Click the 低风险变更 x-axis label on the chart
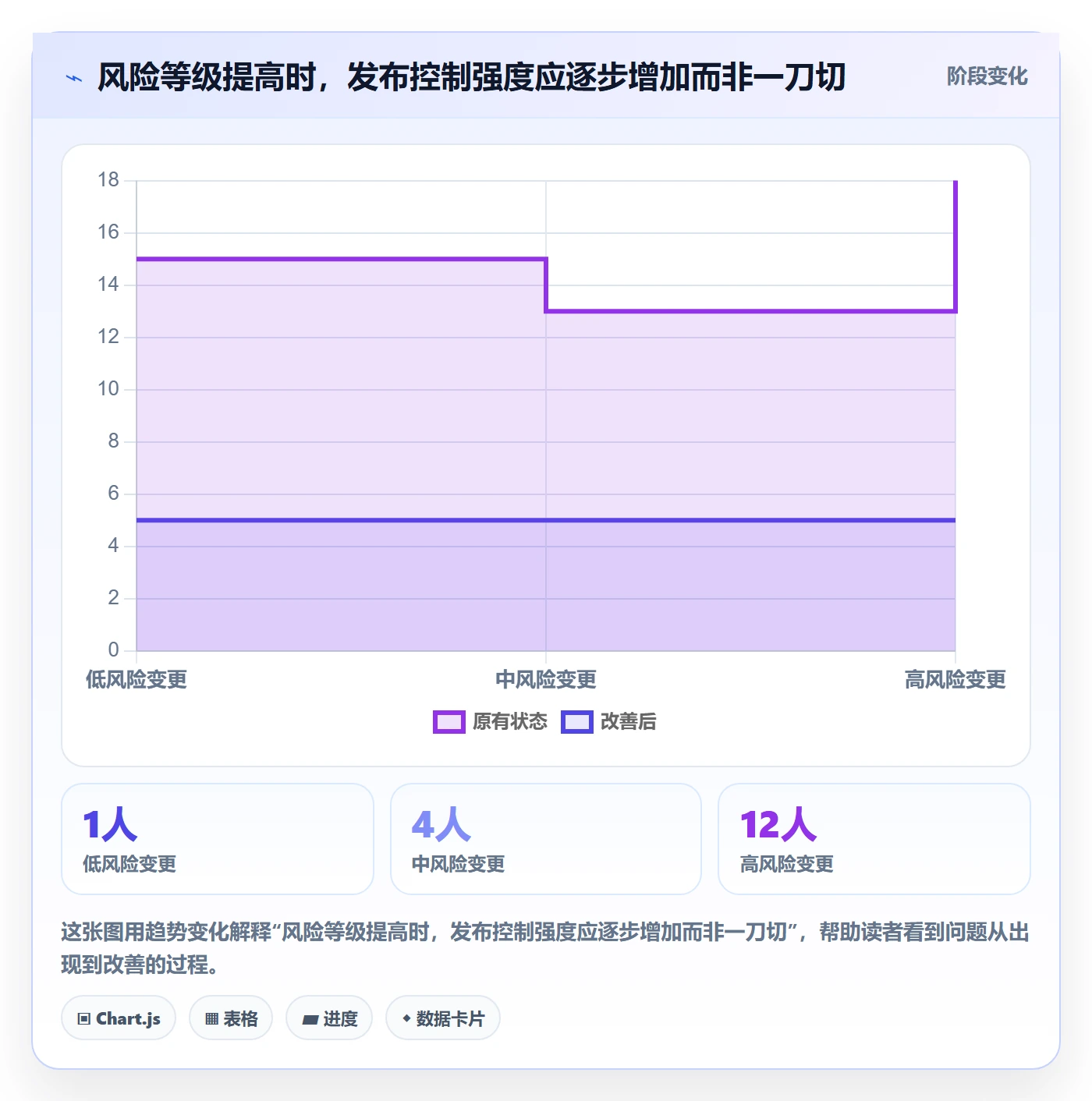Image resolution: width=1092 pixels, height=1101 pixels. pyautogui.click(x=136, y=680)
